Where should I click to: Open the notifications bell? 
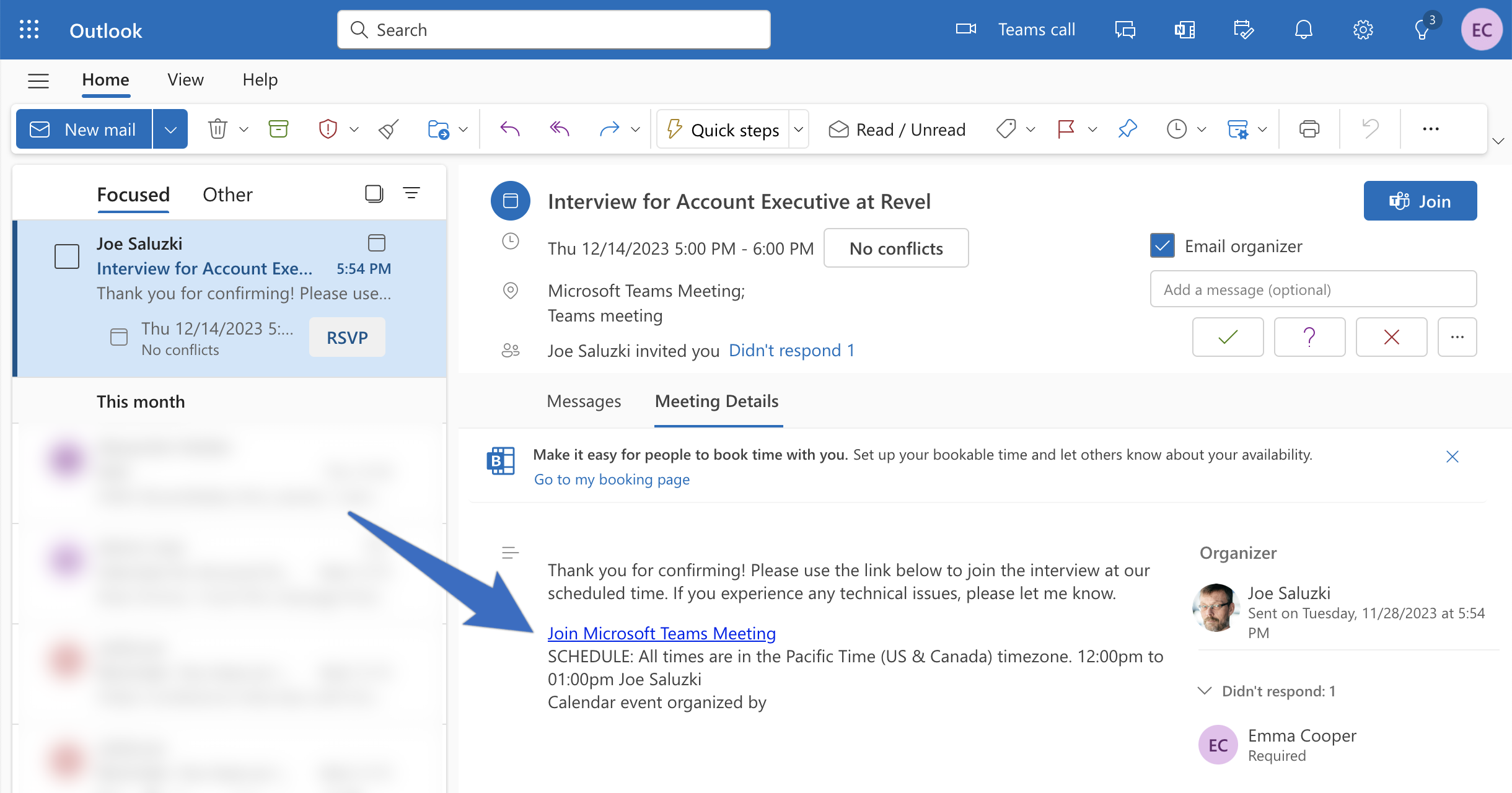coord(1304,30)
